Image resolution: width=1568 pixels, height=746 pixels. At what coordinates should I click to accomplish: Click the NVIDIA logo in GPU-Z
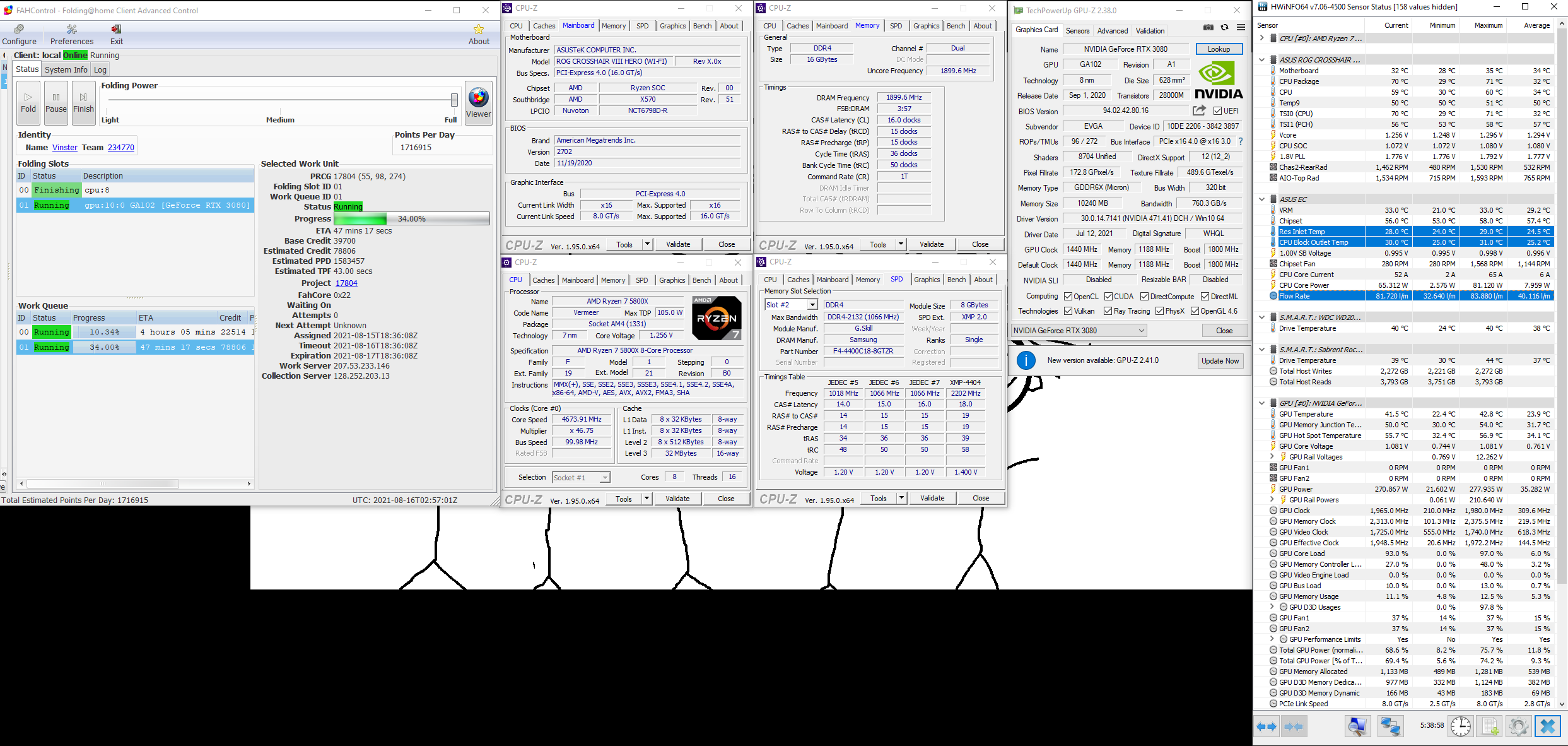[1219, 81]
